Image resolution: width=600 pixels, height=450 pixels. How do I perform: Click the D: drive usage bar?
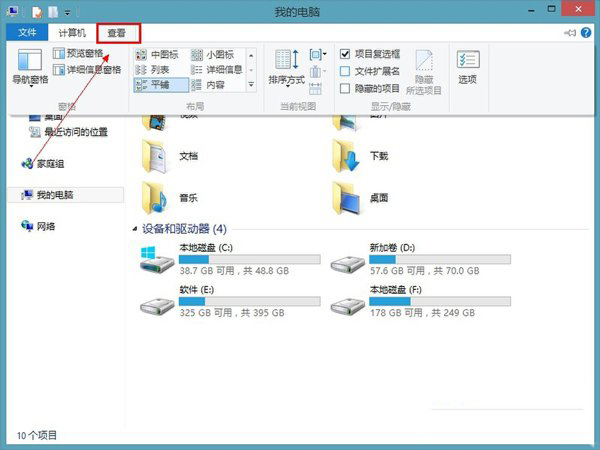[x=440, y=259]
